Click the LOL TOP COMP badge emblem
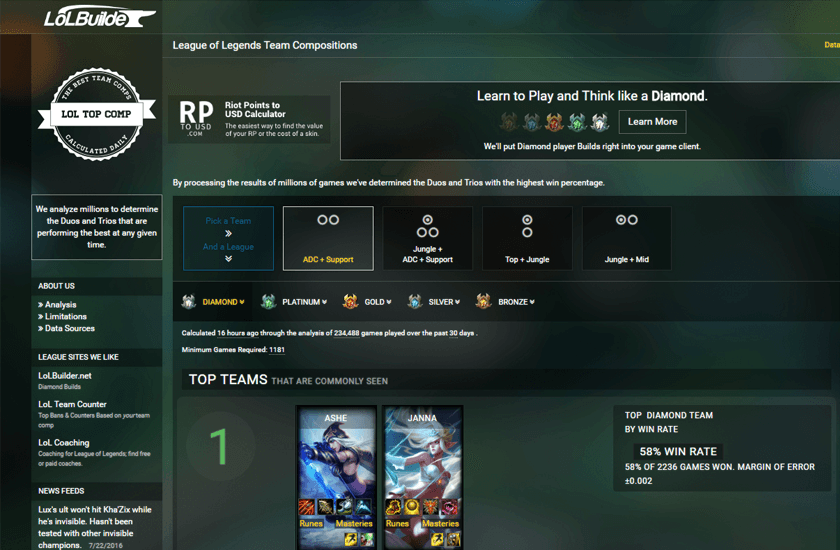Viewport: 840px width, 550px height. (x=97, y=114)
